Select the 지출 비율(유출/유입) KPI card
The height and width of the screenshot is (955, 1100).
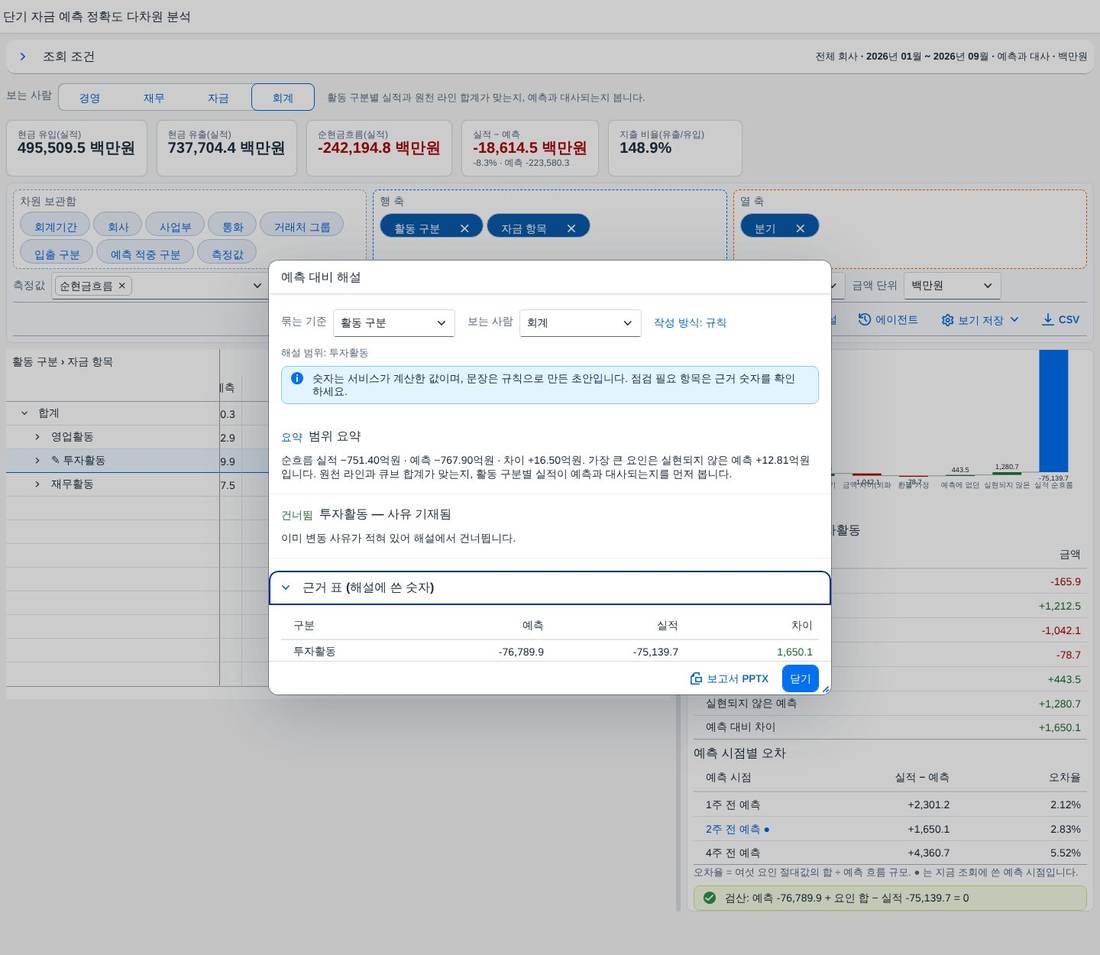[675, 148]
